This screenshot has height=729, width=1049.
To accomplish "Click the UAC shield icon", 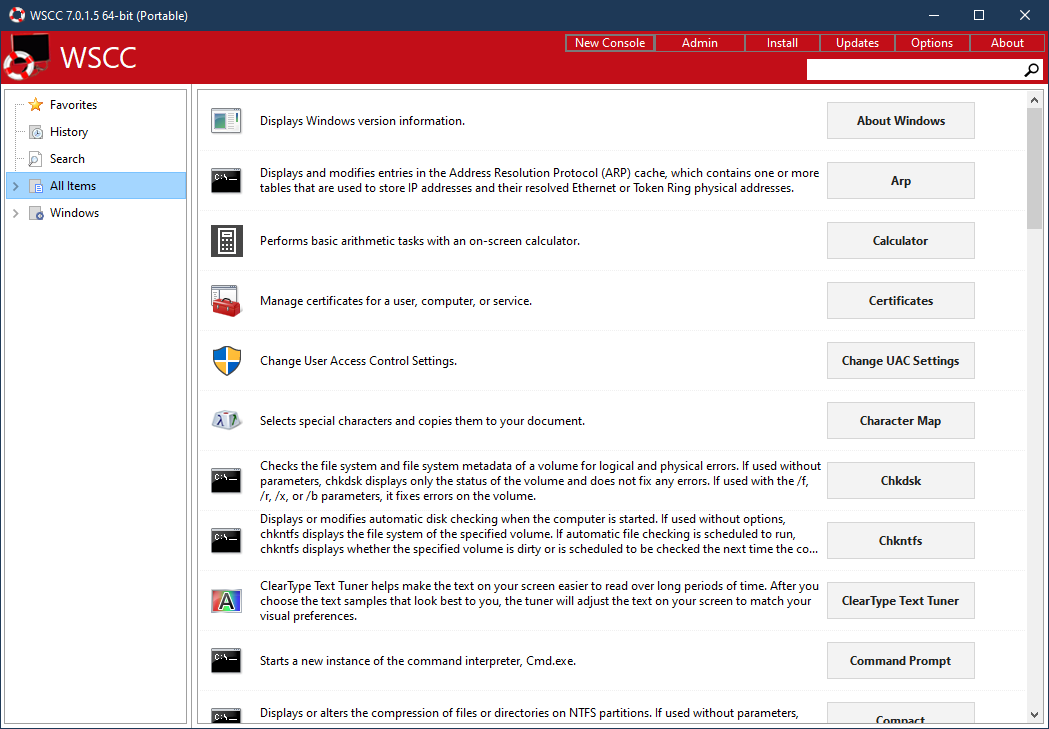I will point(226,360).
